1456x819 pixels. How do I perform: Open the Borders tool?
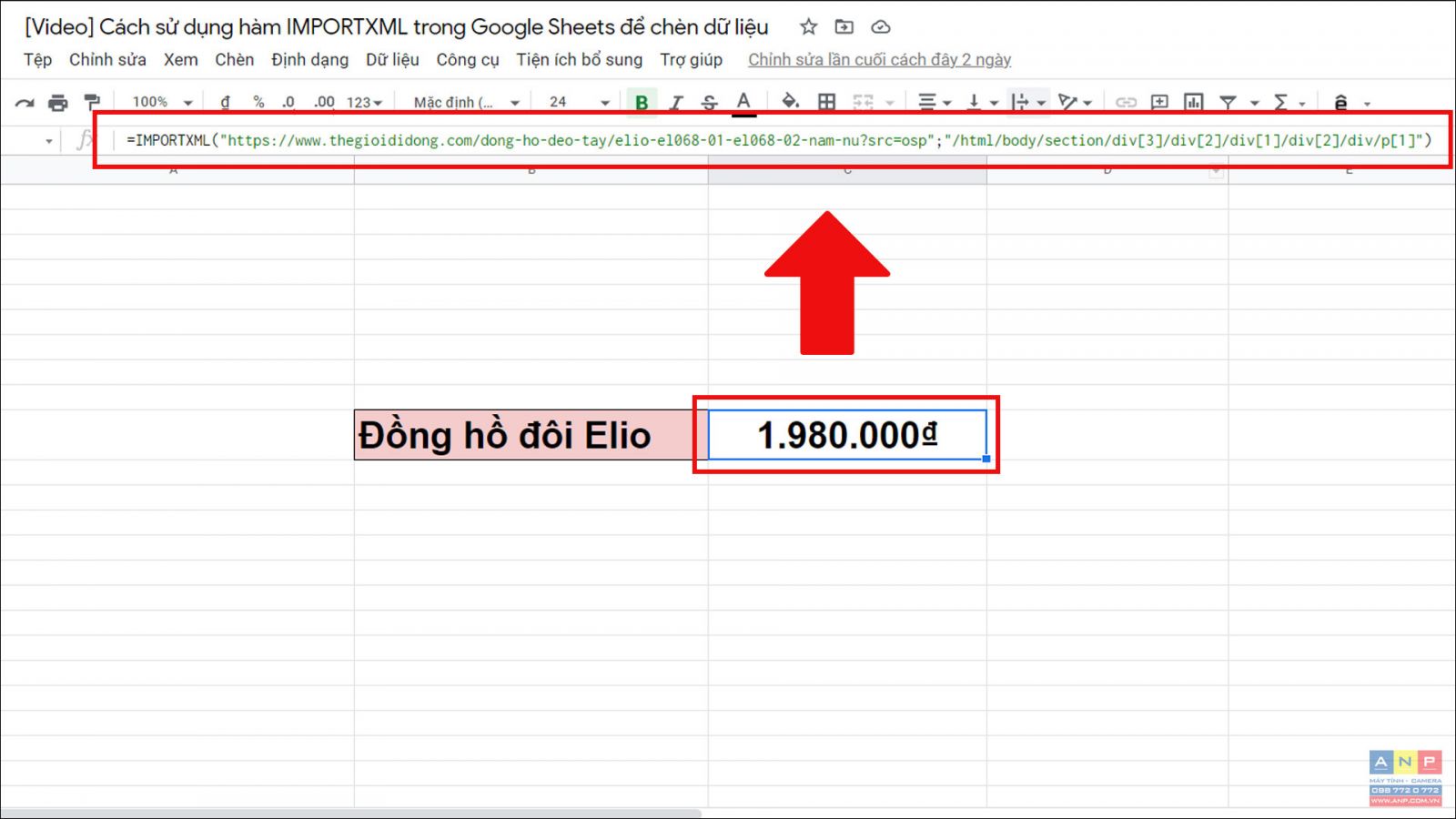tap(826, 102)
